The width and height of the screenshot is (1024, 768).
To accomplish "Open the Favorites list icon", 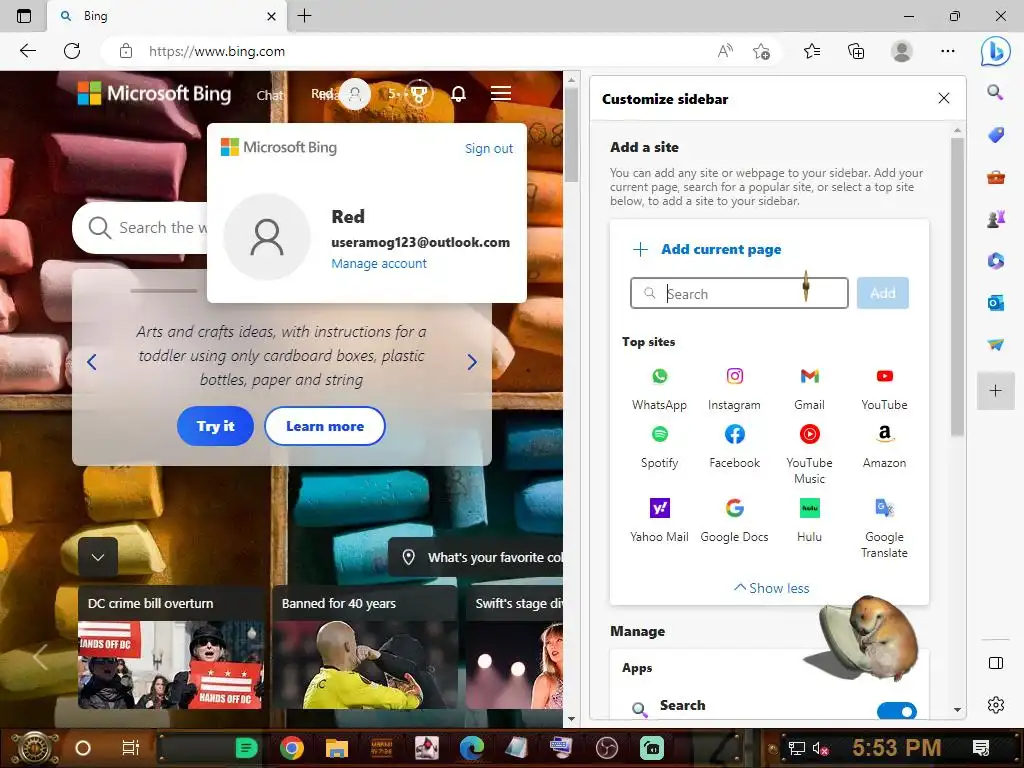I will point(812,51).
